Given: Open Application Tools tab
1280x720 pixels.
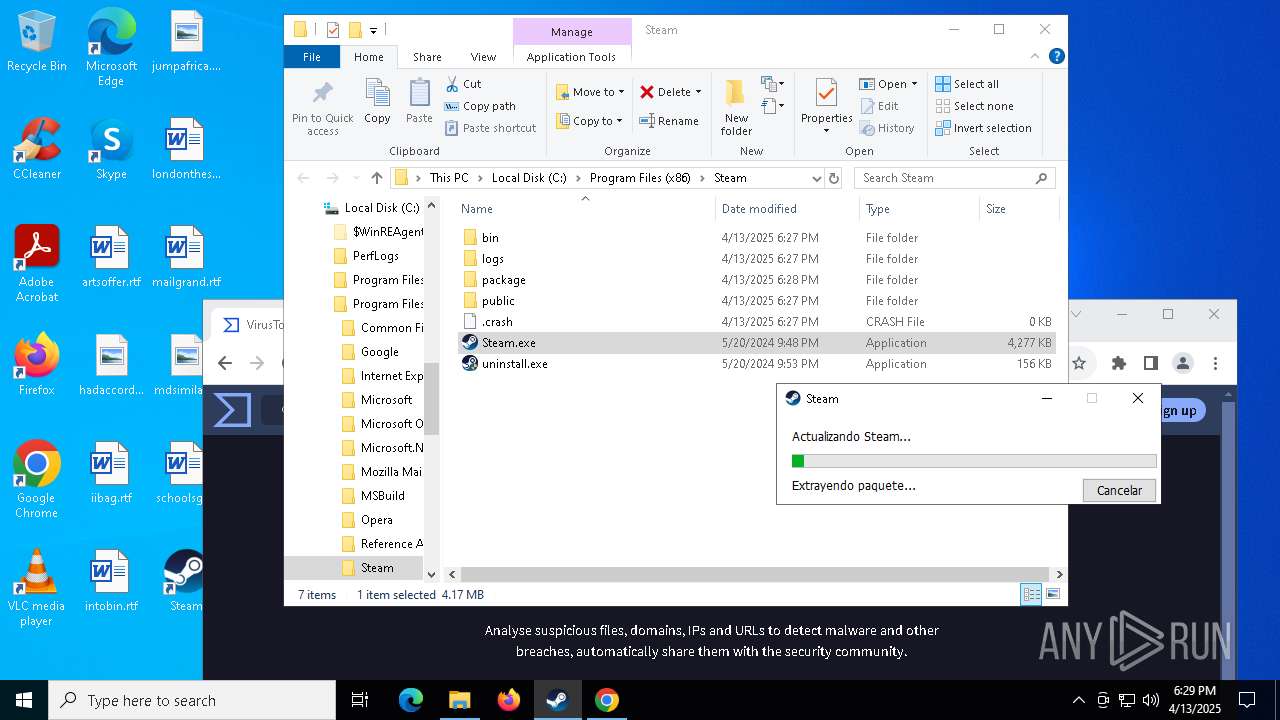Looking at the screenshot, I should pyautogui.click(x=571, y=57).
